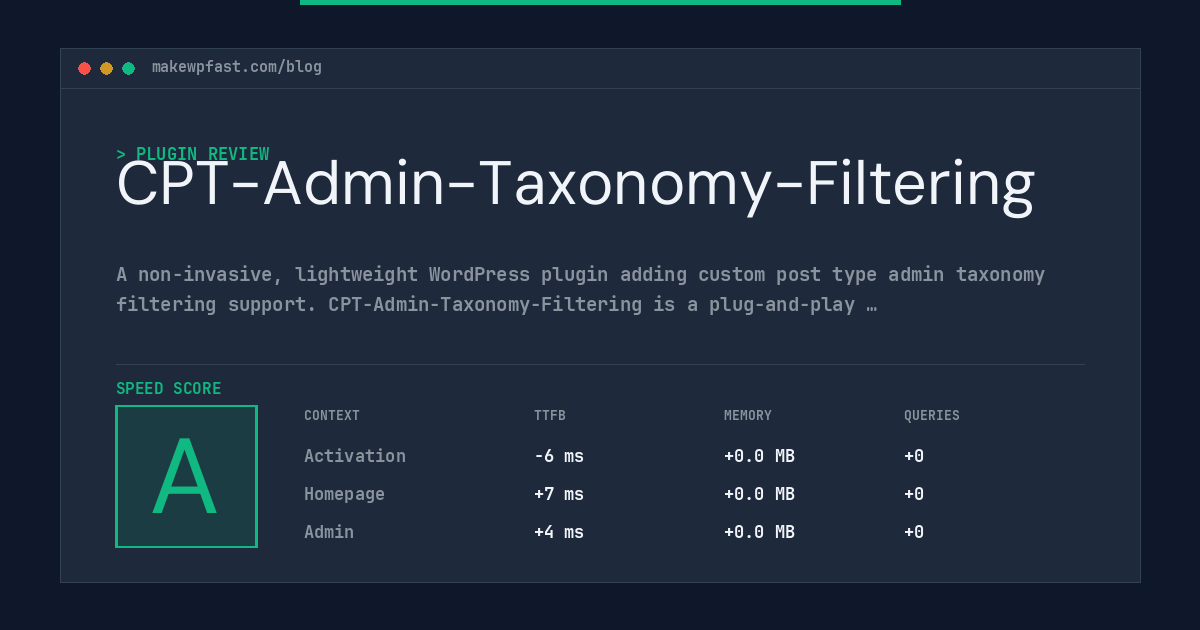Click the Activation row label
The width and height of the screenshot is (1200, 630).
(355, 456)
